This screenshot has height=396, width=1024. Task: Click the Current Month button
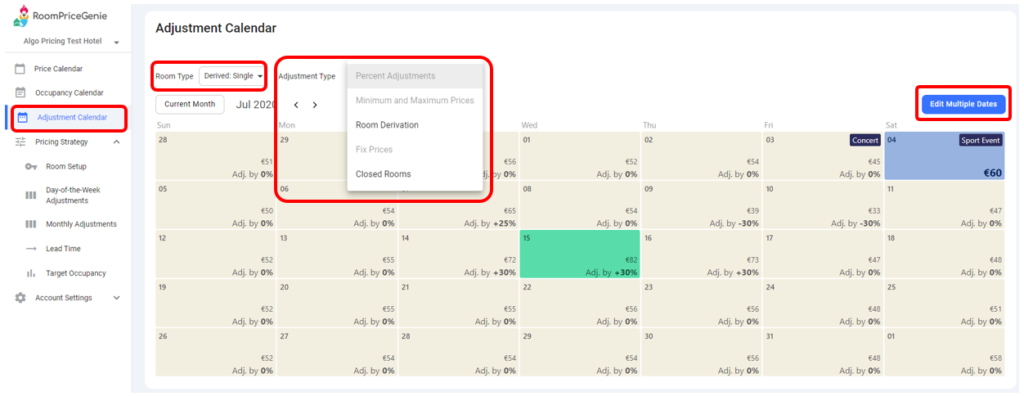pos(189,105)
